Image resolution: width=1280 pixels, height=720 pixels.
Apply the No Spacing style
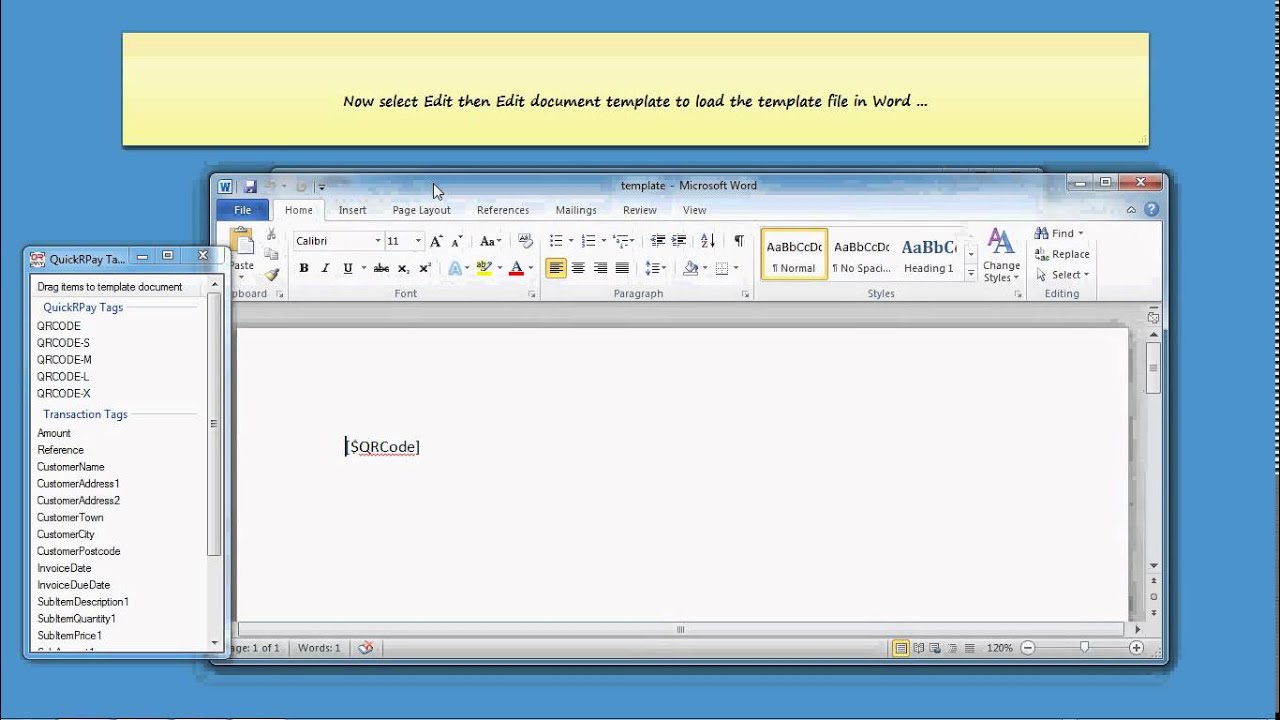(862, 255)
